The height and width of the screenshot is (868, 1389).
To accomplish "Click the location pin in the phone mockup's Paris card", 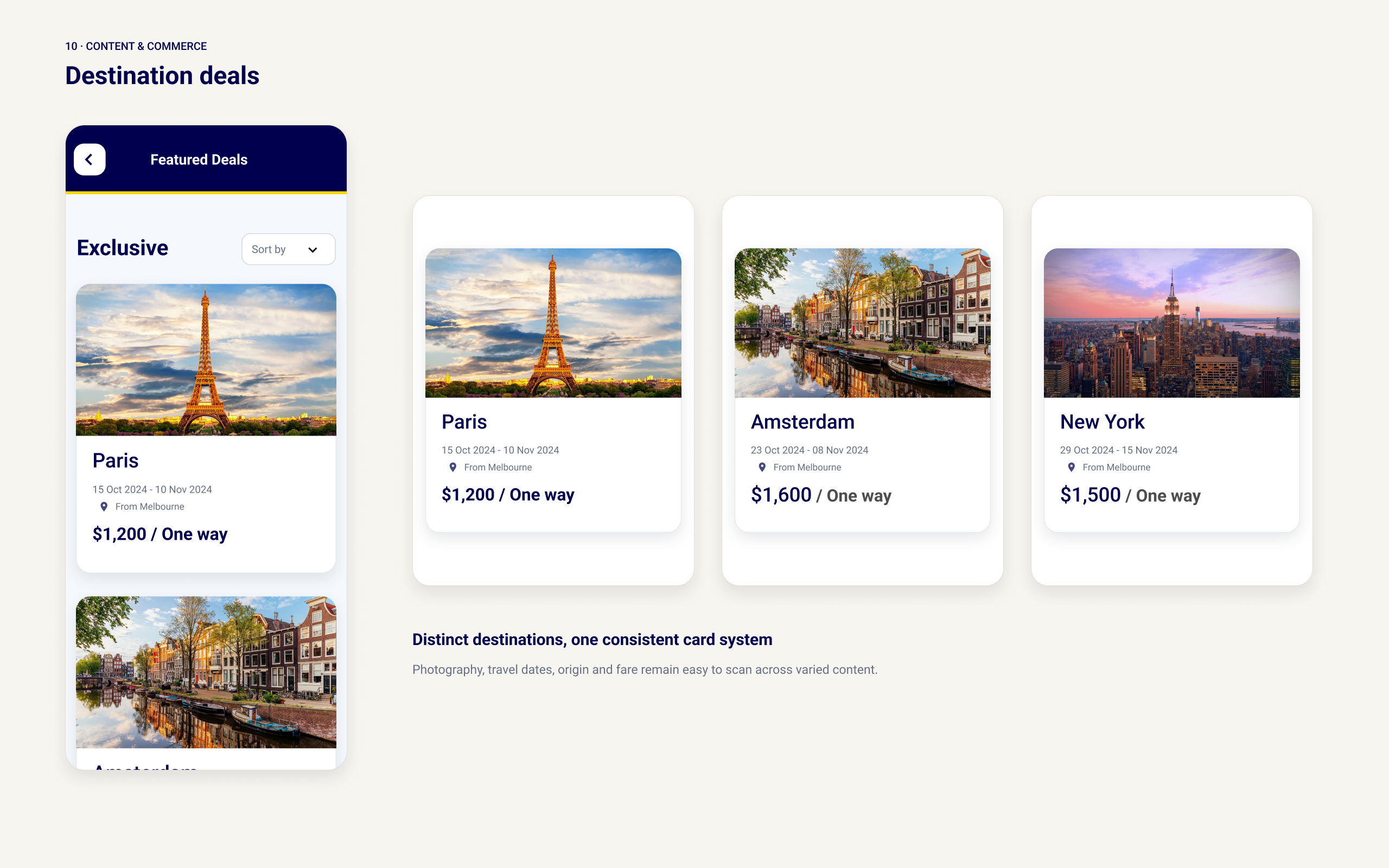I will click(104, 506).
